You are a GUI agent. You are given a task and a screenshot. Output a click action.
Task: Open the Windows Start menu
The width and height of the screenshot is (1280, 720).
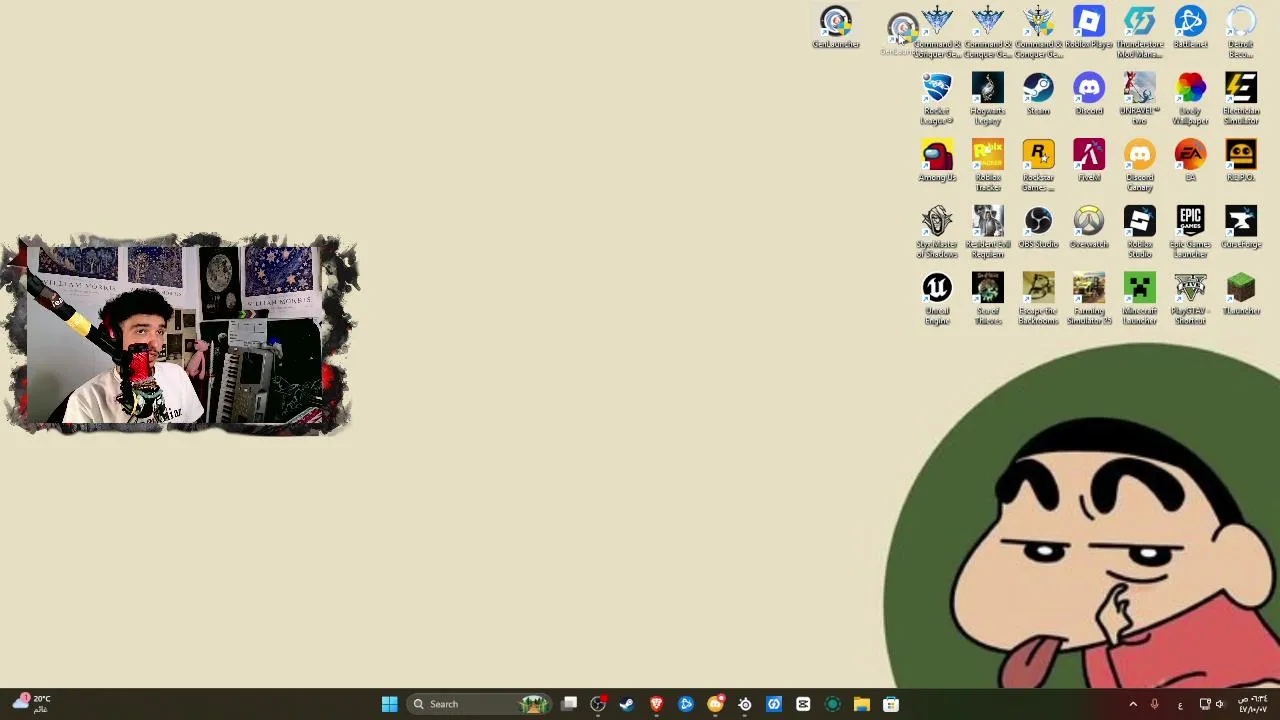coord(389,704)
